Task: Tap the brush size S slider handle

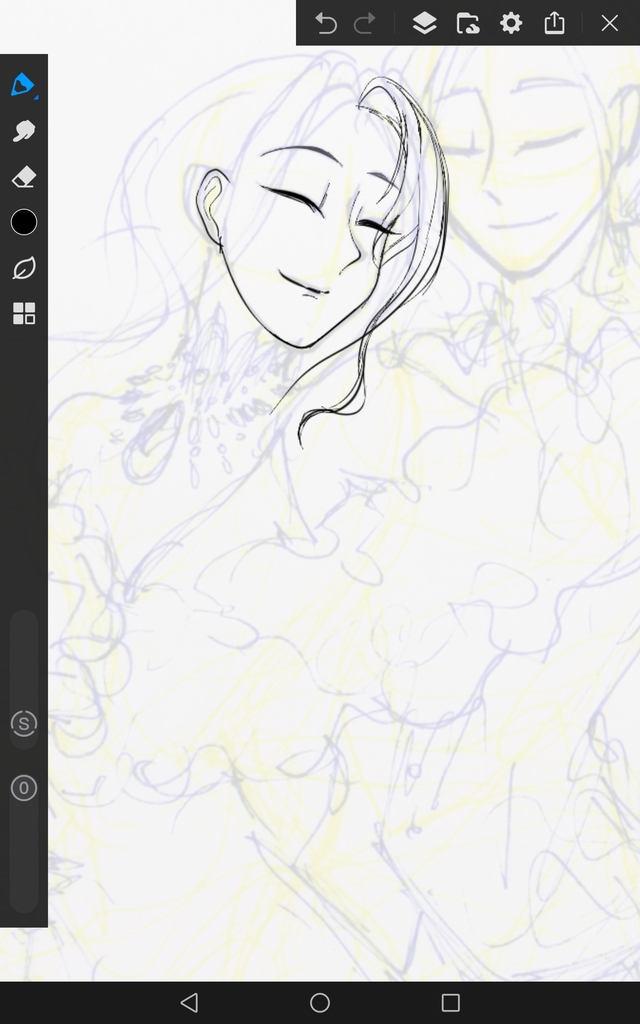Action: coord(24,724)
